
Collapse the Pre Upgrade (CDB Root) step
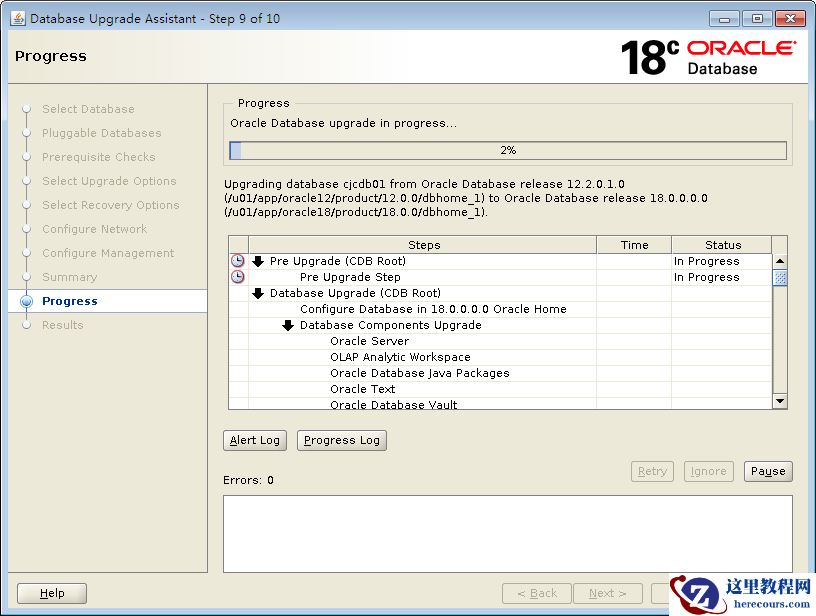[258, 261]
